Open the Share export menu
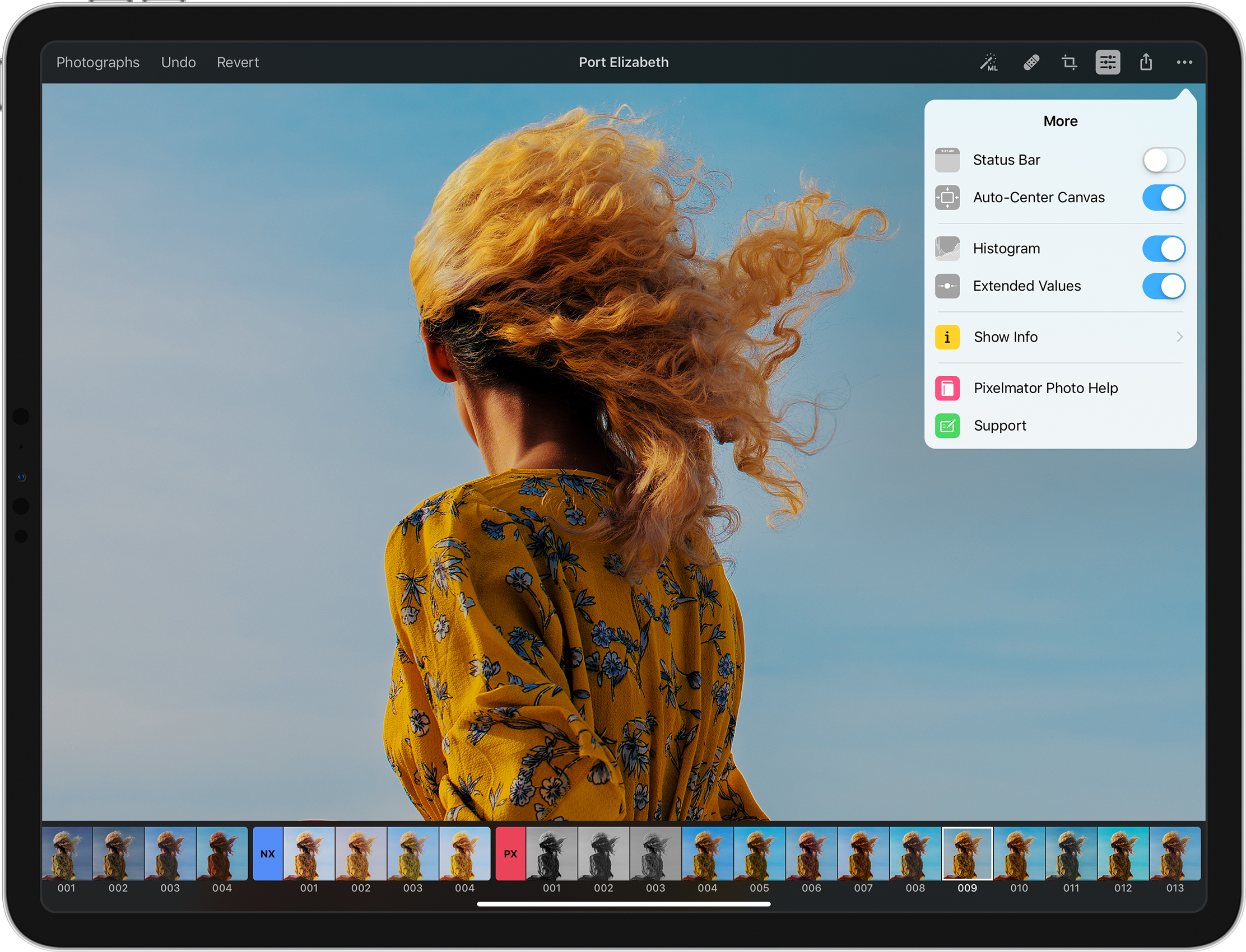 [1146, 62]
